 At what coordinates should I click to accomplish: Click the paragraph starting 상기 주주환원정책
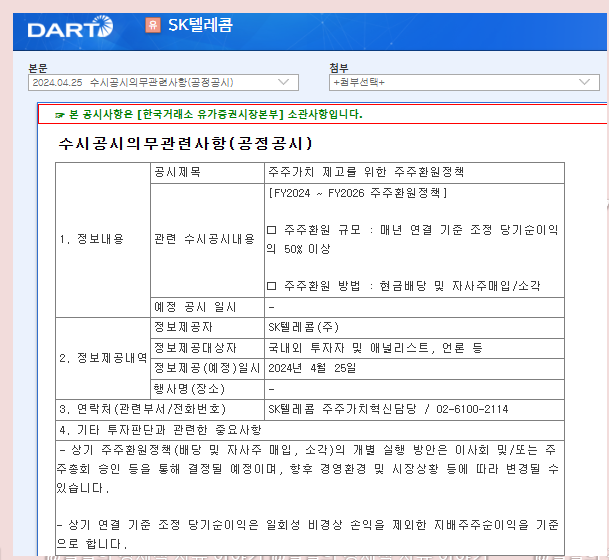click(x=308, y=469)
